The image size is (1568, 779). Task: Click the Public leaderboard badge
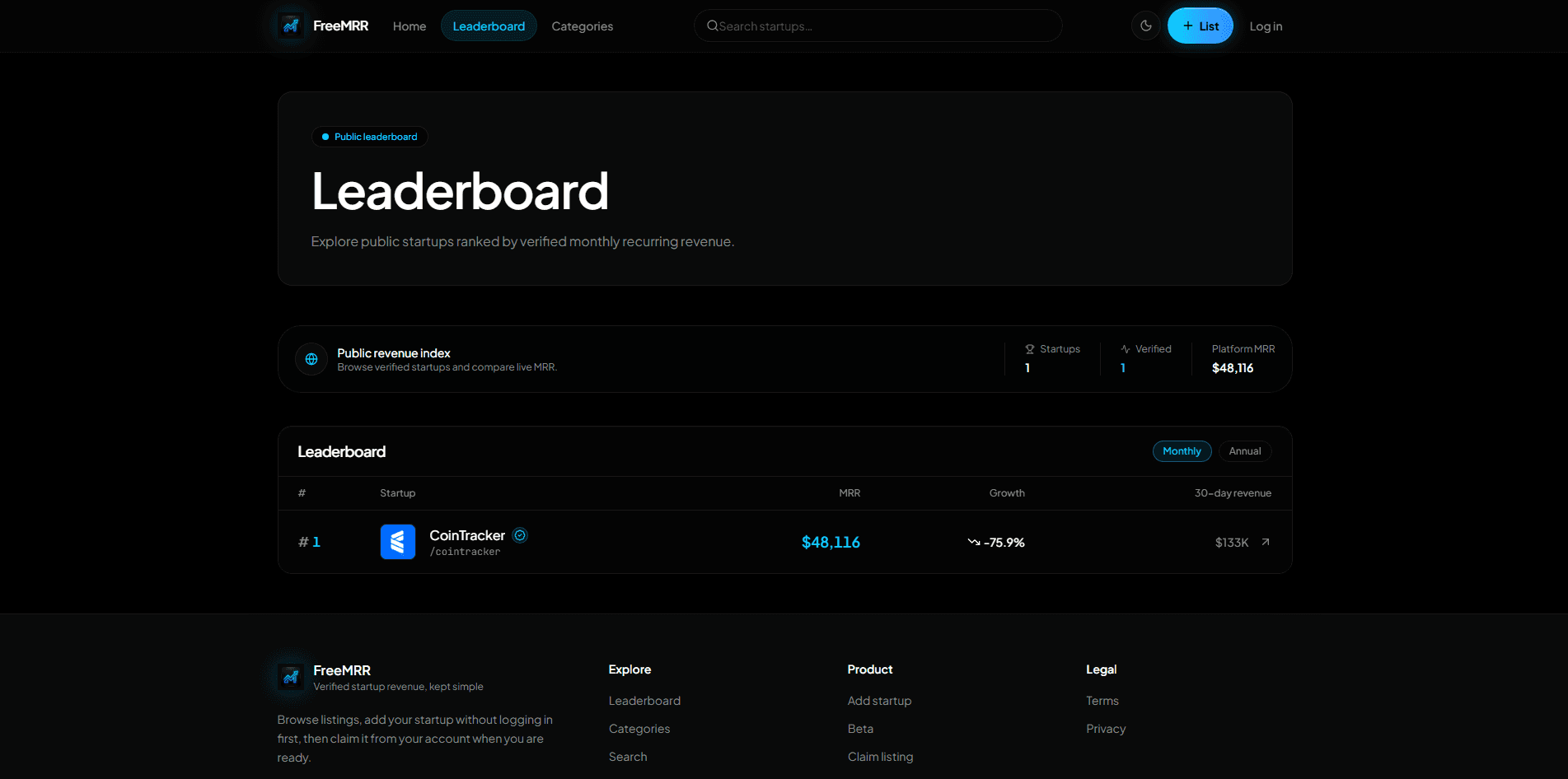click(370, 137)
